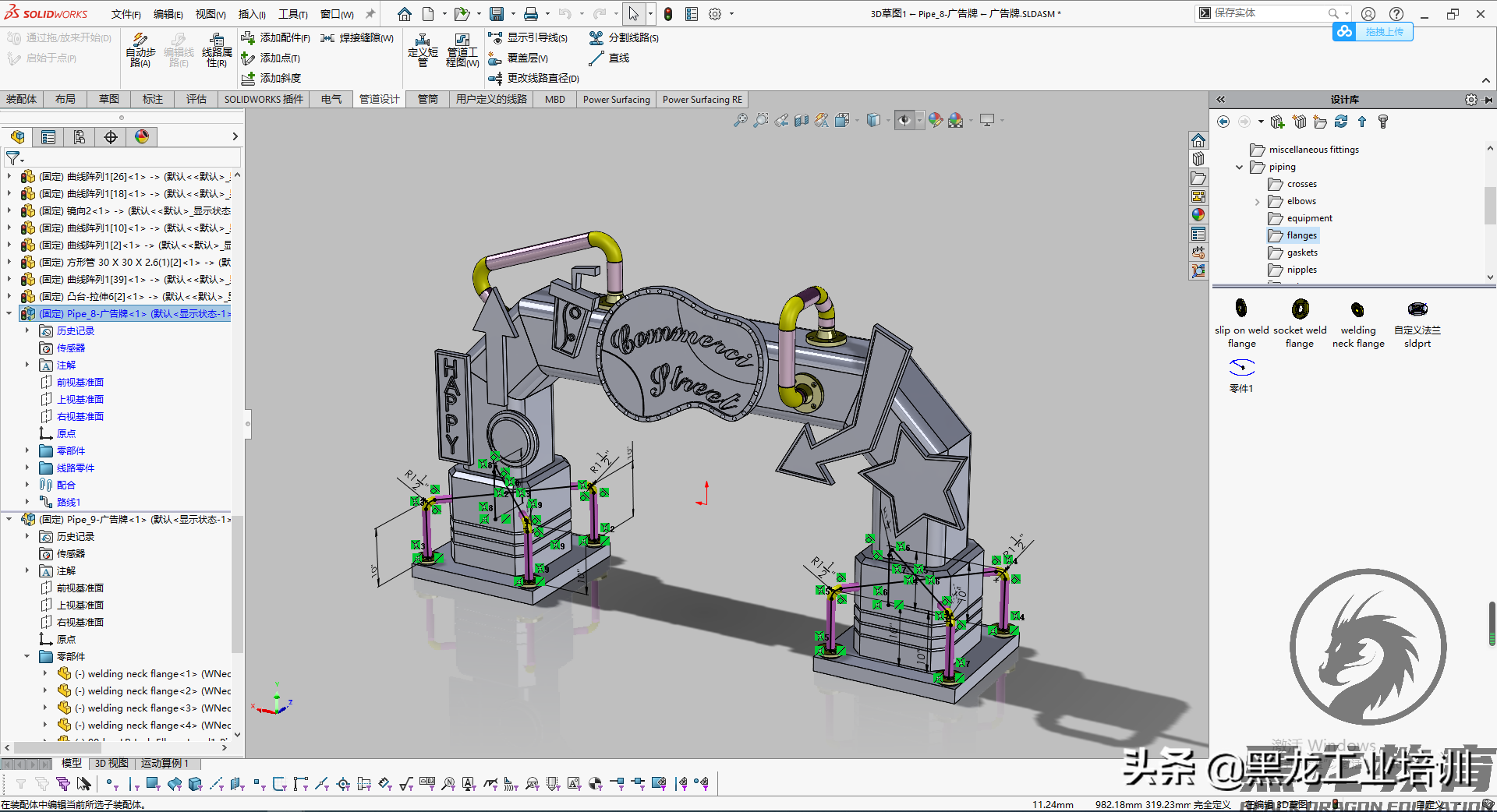Click the Zoom to Fit magnifier icon
The height and width of the screenshot is (812, 1497).
[x=739, y=120]
